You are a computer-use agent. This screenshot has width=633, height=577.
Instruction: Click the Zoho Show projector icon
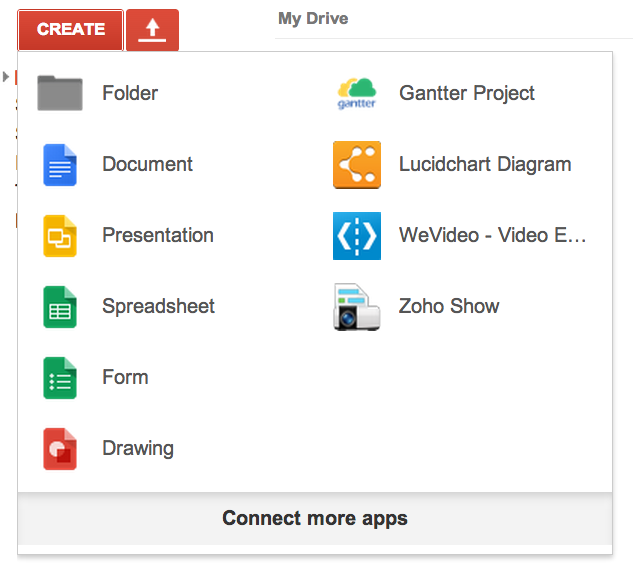click(357, 307)
